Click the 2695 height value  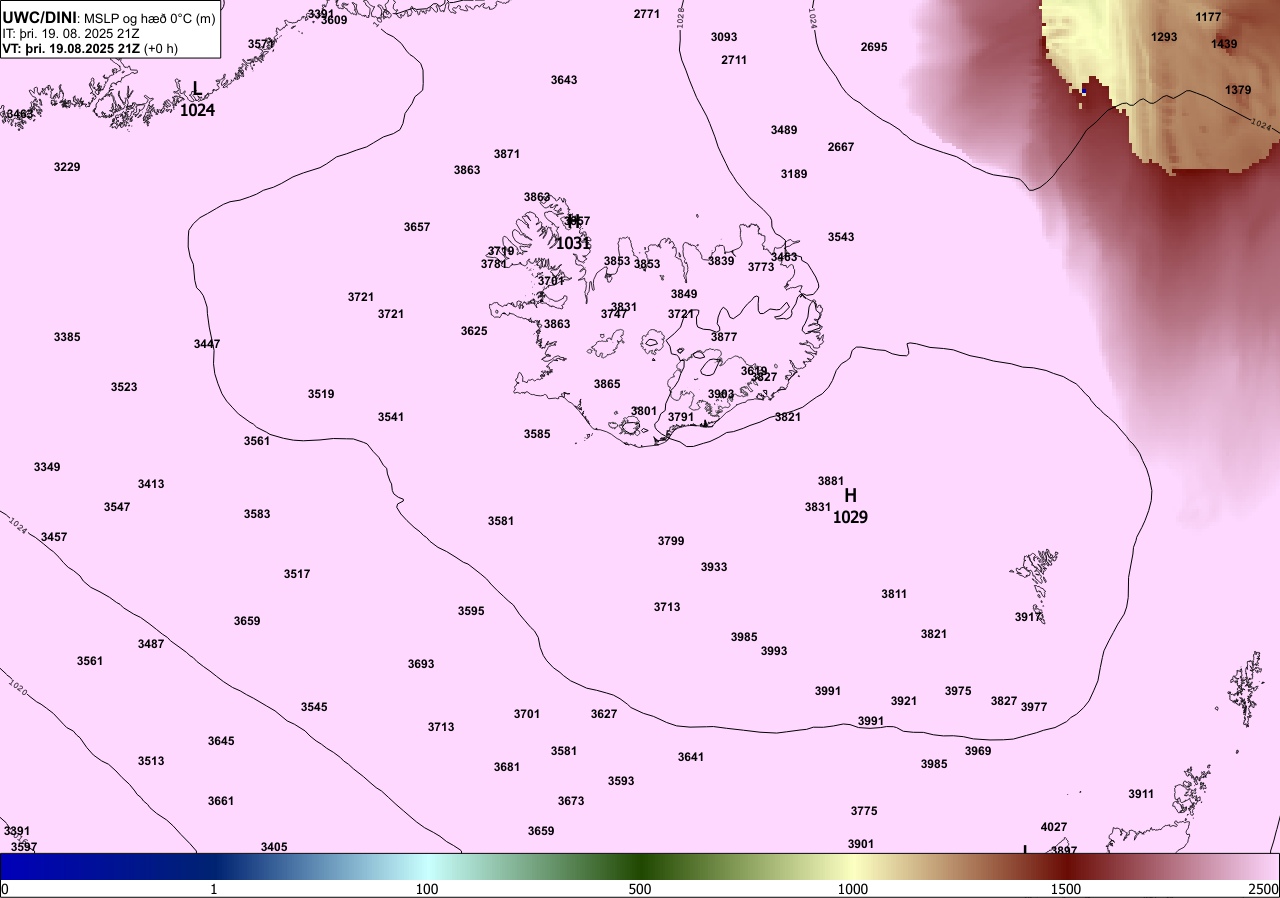[x=874, y=47]
